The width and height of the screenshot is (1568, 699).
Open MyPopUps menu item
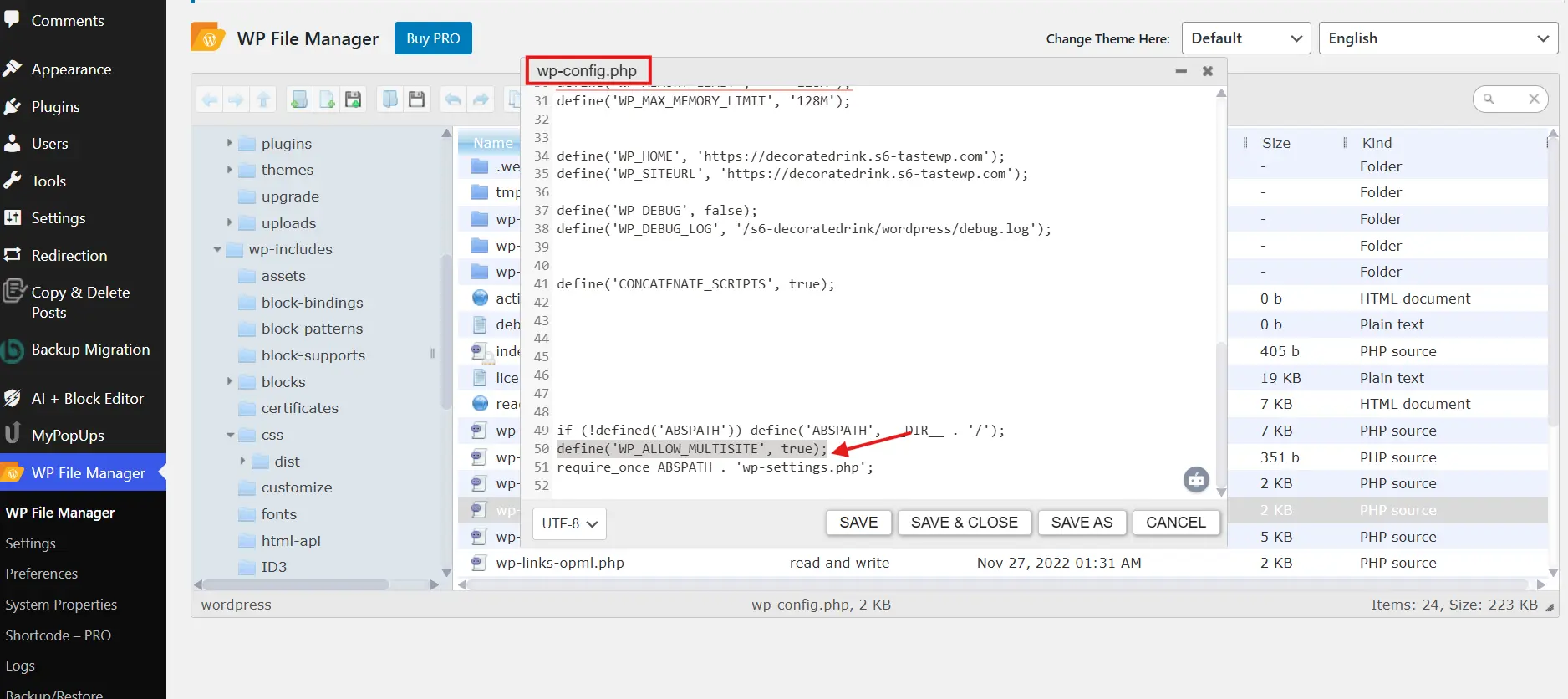tap(67, 436)
